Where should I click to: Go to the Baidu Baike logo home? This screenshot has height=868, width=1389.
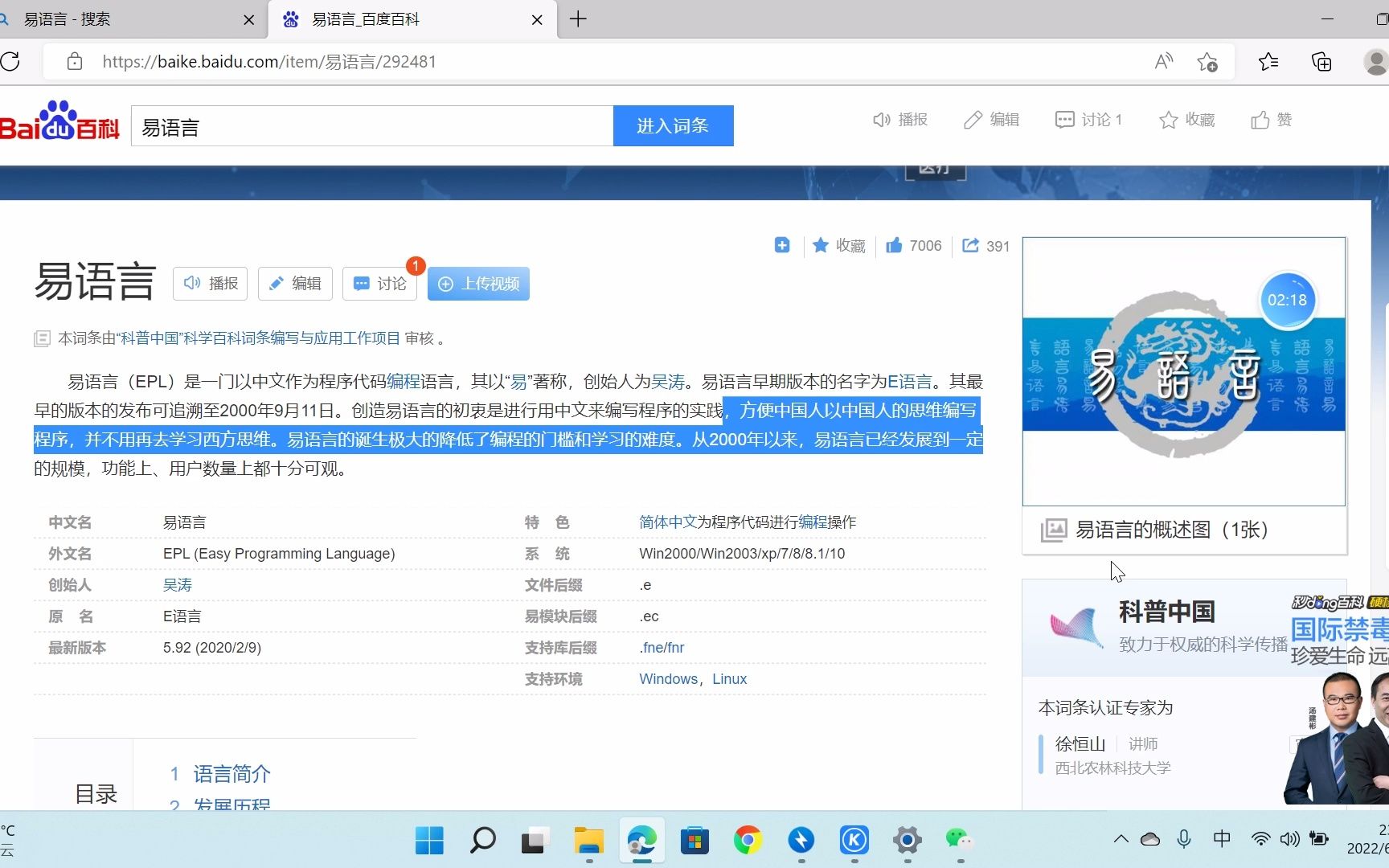click(x=59, y=122)
